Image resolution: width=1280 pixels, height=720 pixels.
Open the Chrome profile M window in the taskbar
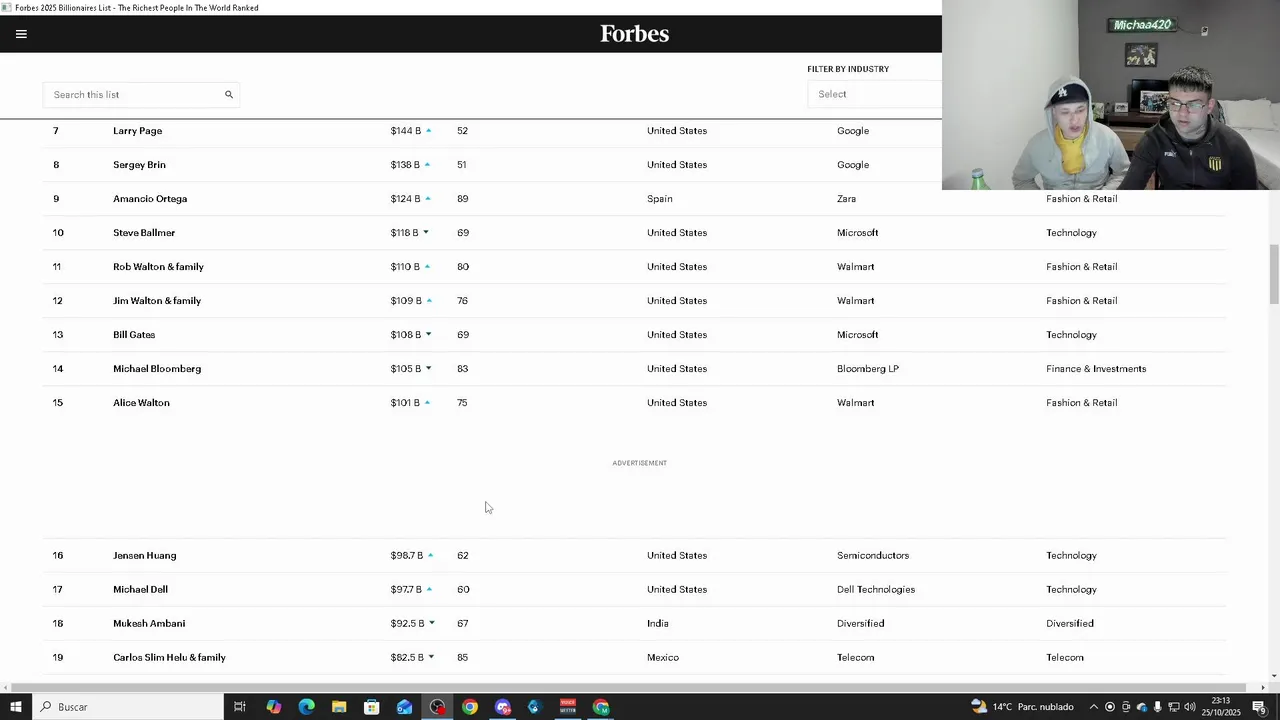(601, 707)
